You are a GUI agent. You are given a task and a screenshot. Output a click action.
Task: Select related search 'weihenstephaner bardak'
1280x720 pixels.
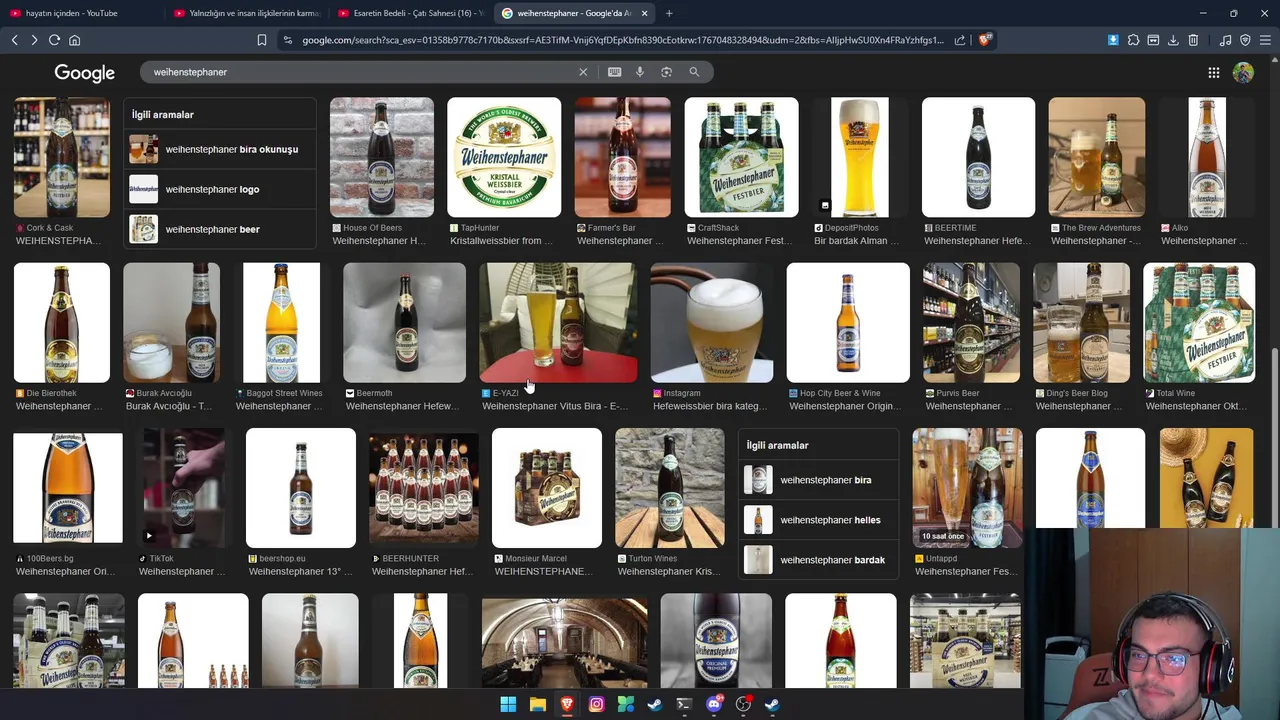coord(819,560)
